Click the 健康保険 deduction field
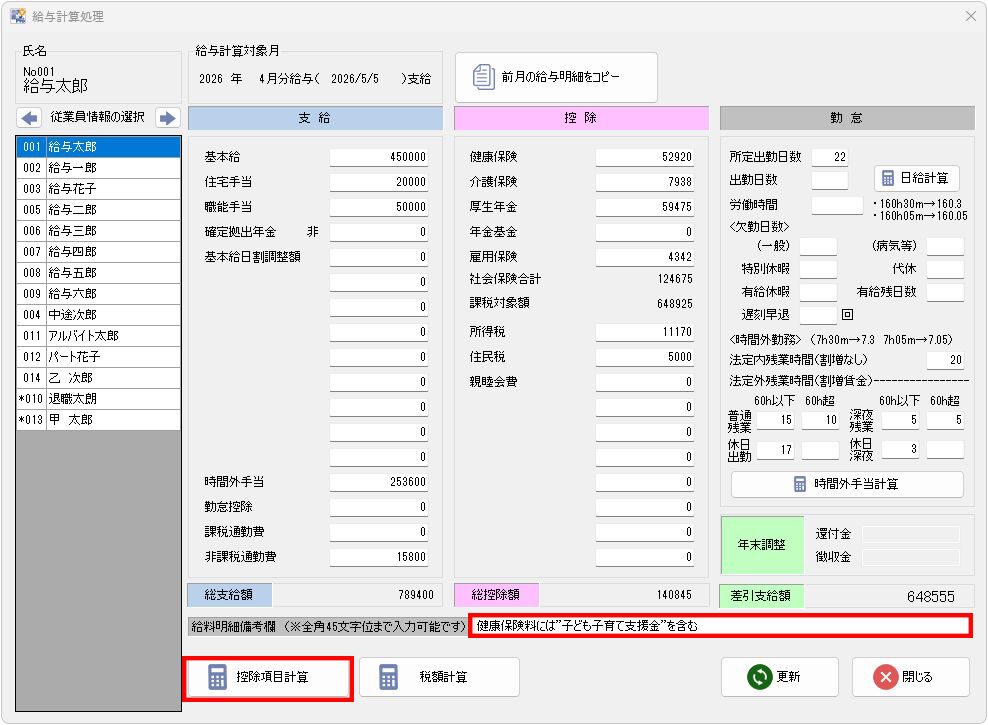 coord(645,157)
